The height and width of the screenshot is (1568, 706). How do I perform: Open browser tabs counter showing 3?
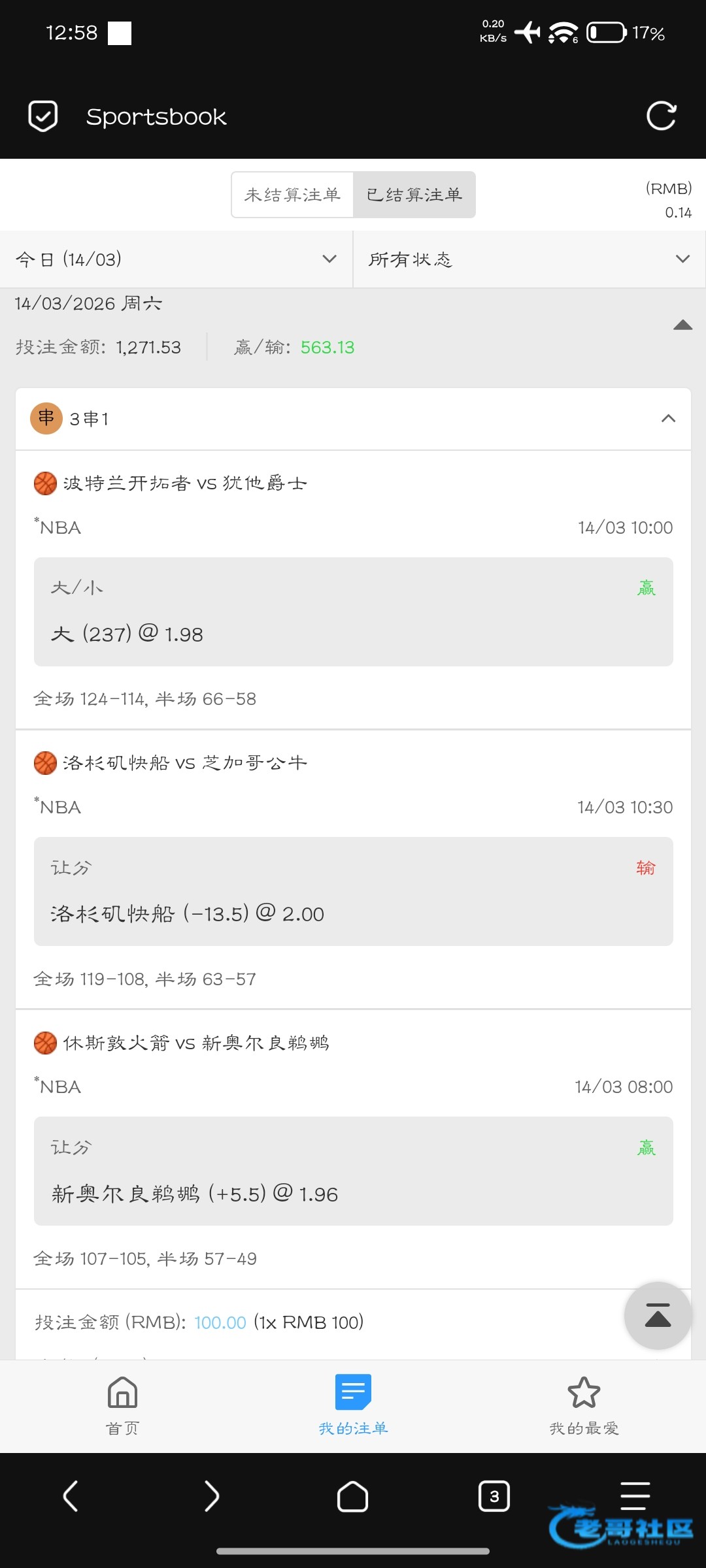(494, 1496)
